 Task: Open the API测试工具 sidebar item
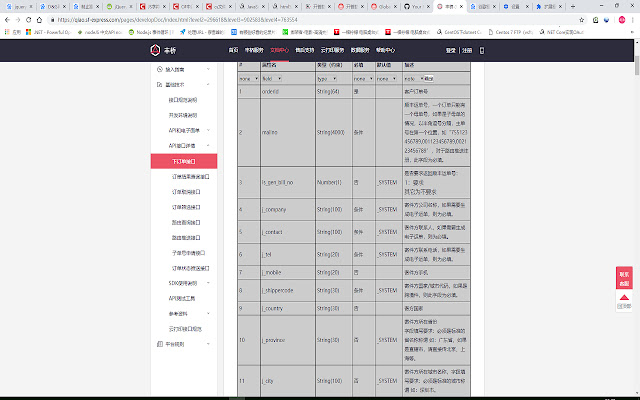[x=182, y=298]
